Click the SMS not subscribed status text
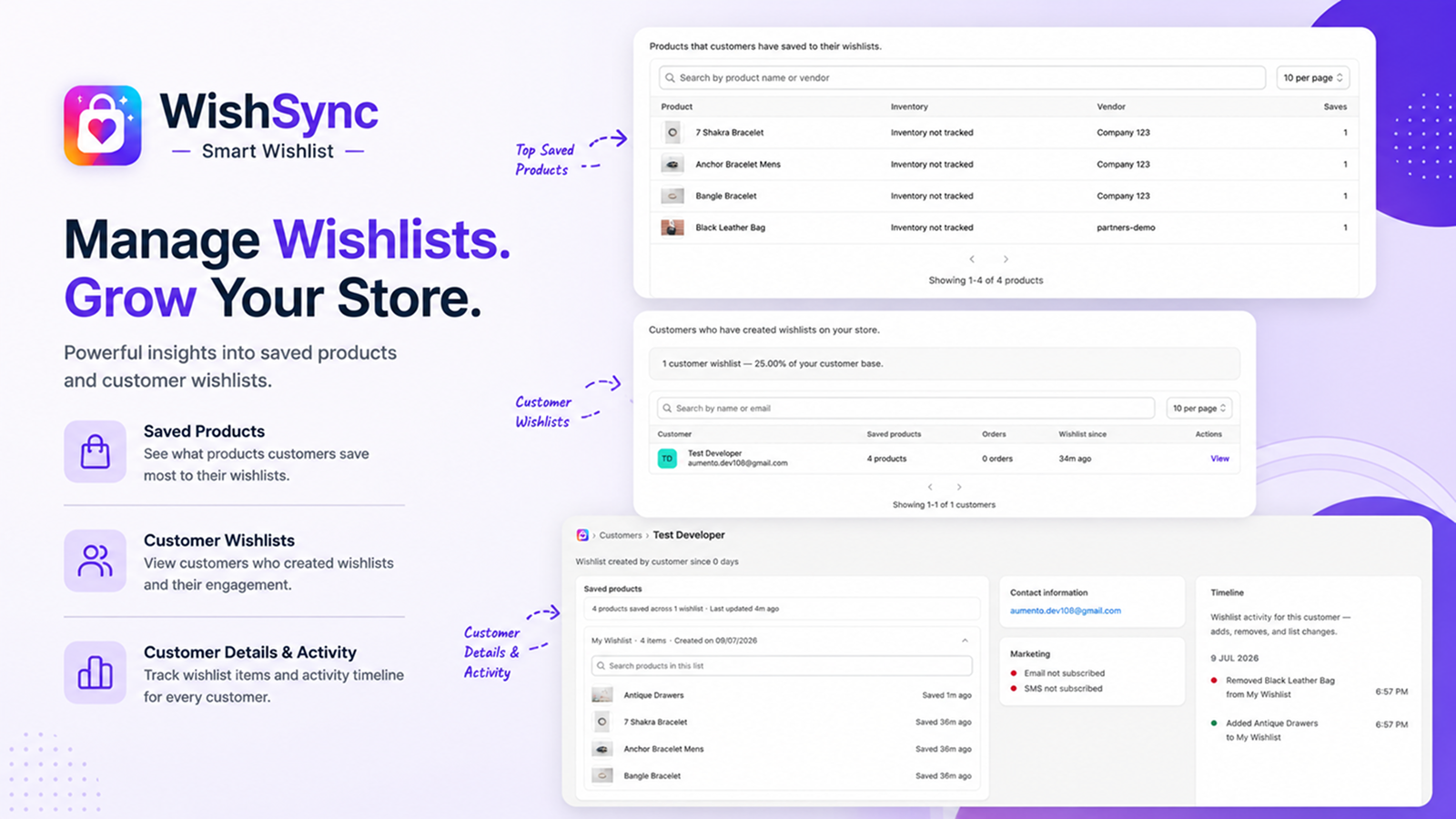 1063,689
